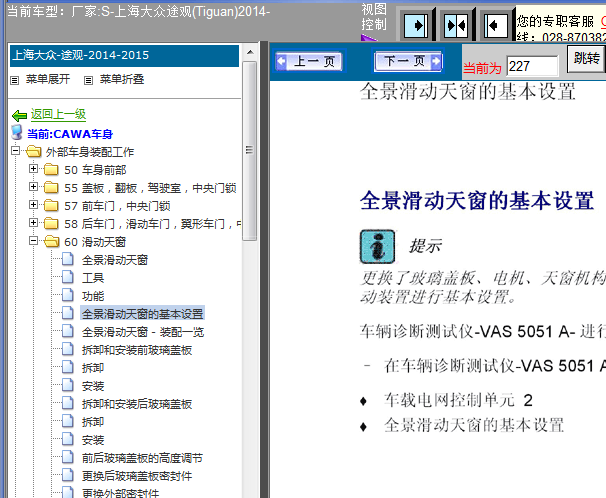Click the 视图控制 label

[374, 17]
